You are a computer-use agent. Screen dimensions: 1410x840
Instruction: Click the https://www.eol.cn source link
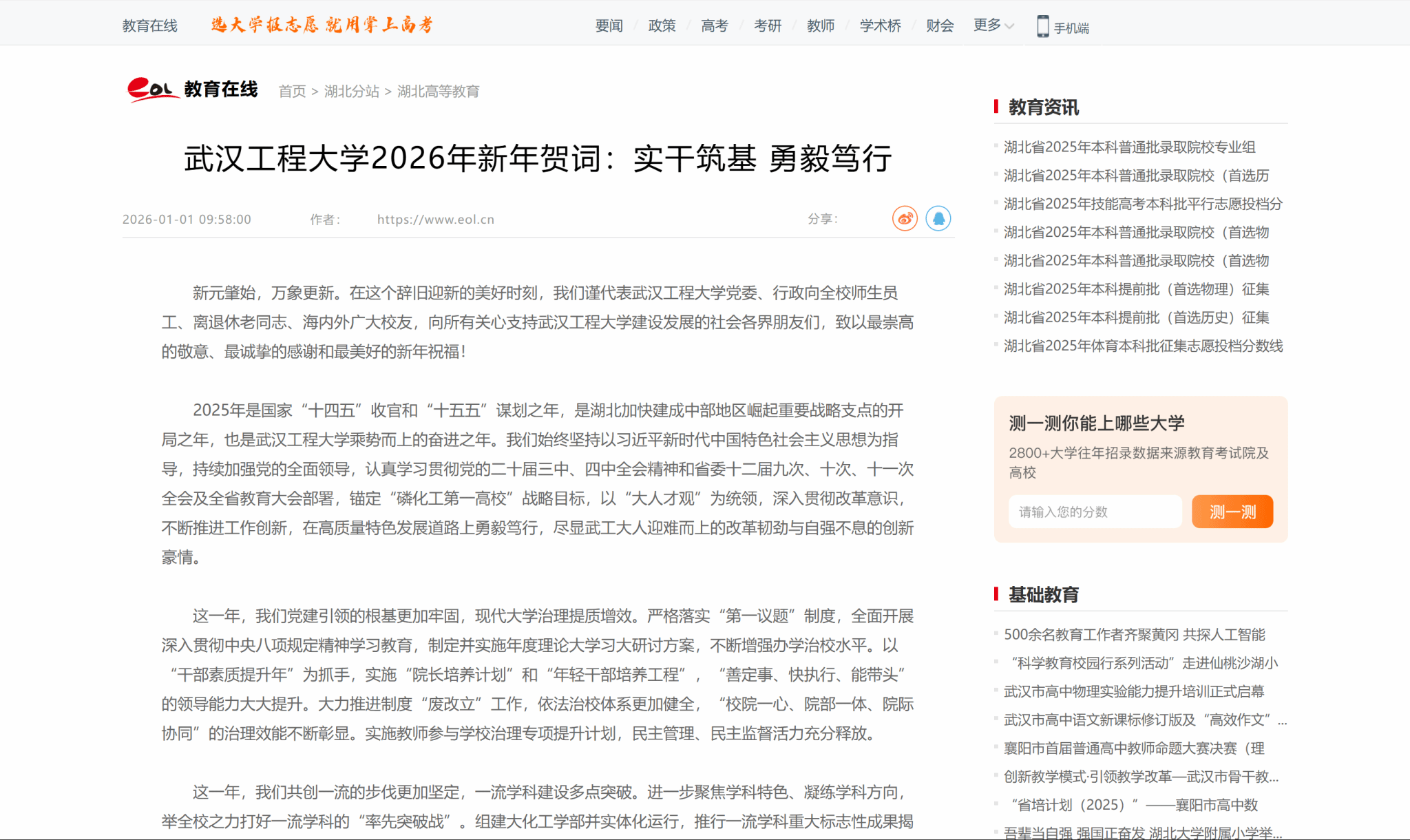(435, 220)
